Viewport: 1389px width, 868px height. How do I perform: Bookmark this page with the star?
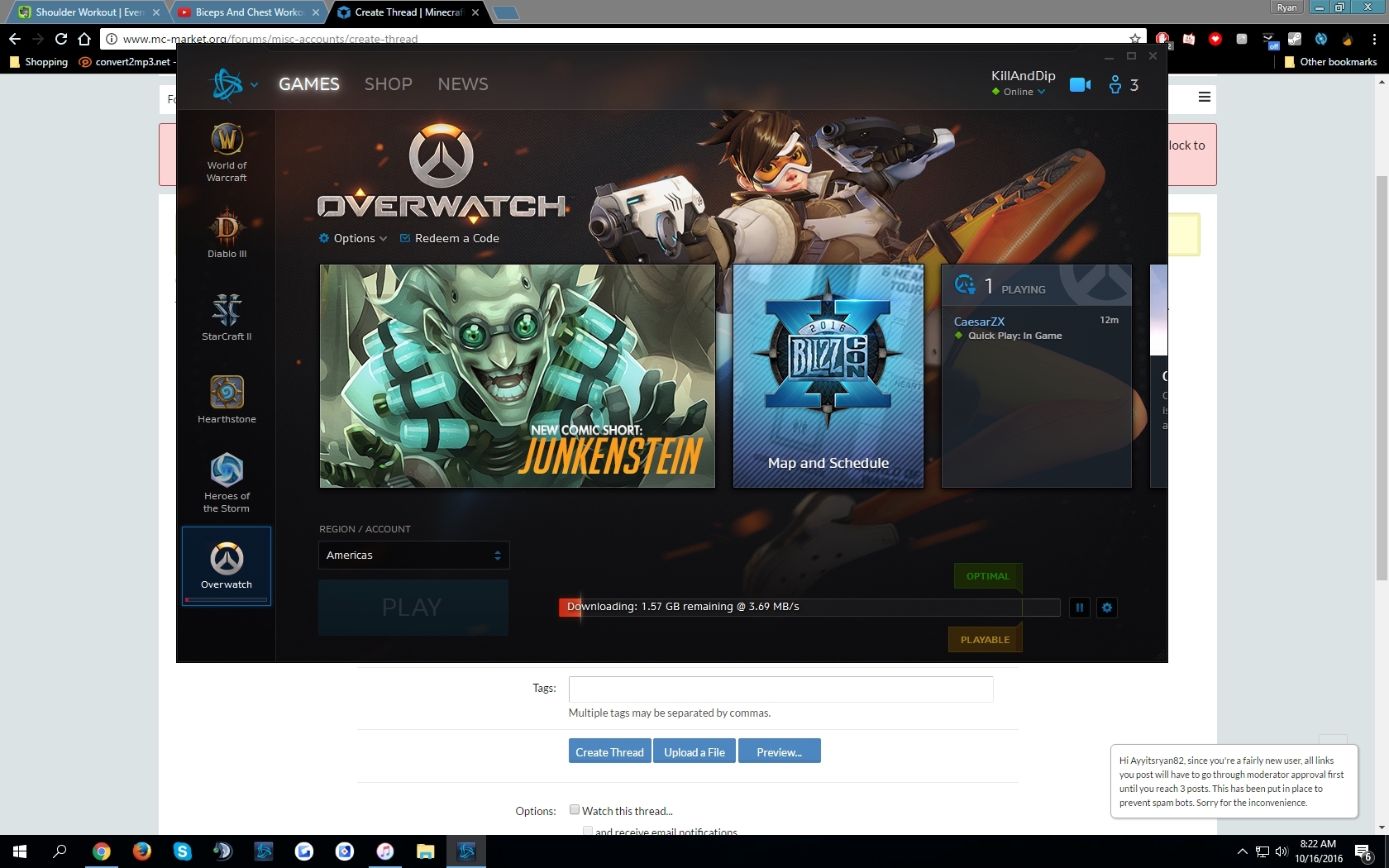click(1135, 39)
